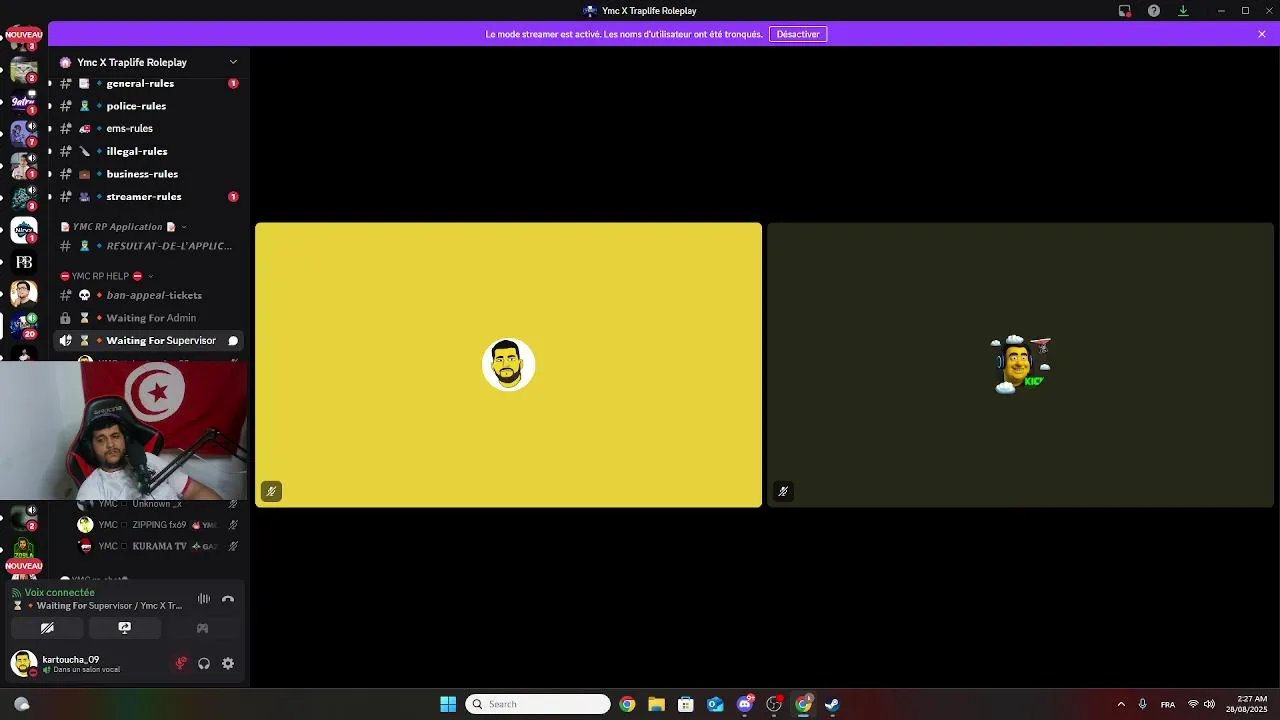Disconnect from voice with the hang-up icon
Screen dimensions: 1280x720
228,599
